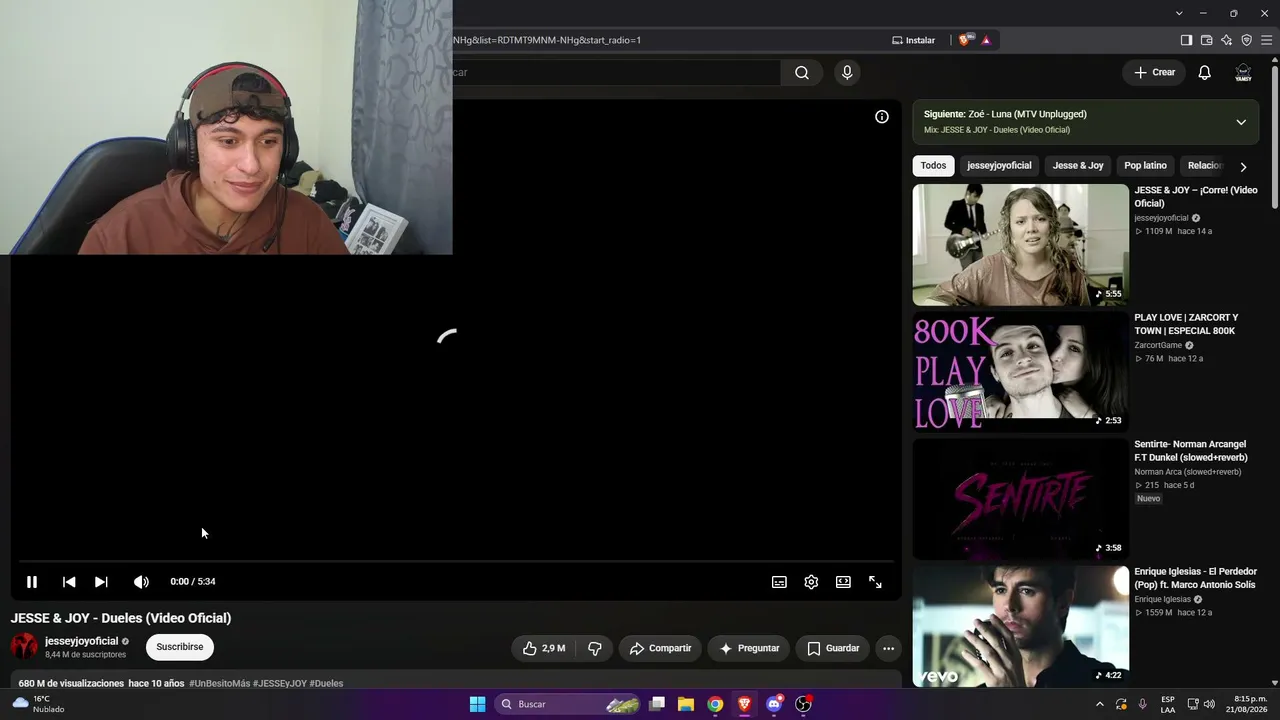1280x720 pixels.
Task: Show hidden system tray icons
Action: tap(1100, 704)
